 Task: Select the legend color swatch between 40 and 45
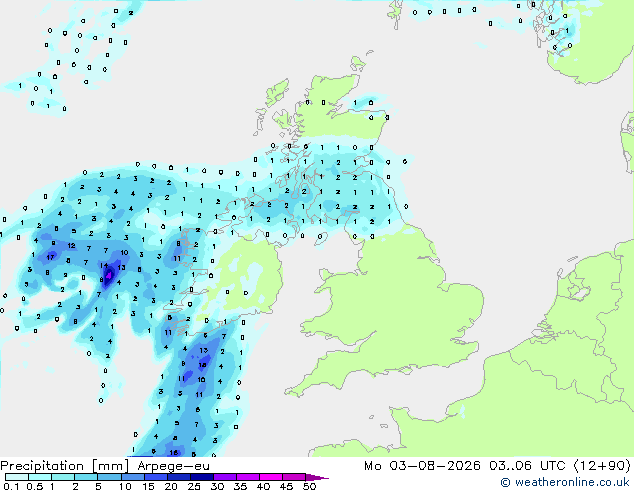pyautogui.click(x=271, y=477)
